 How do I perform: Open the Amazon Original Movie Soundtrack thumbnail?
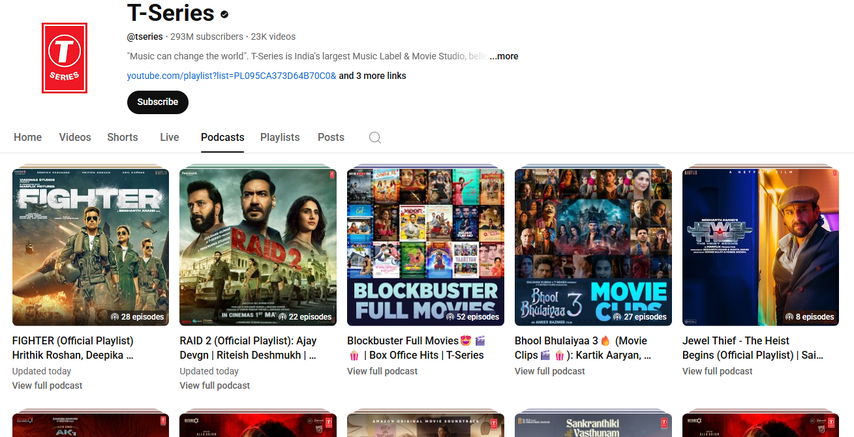425,426
